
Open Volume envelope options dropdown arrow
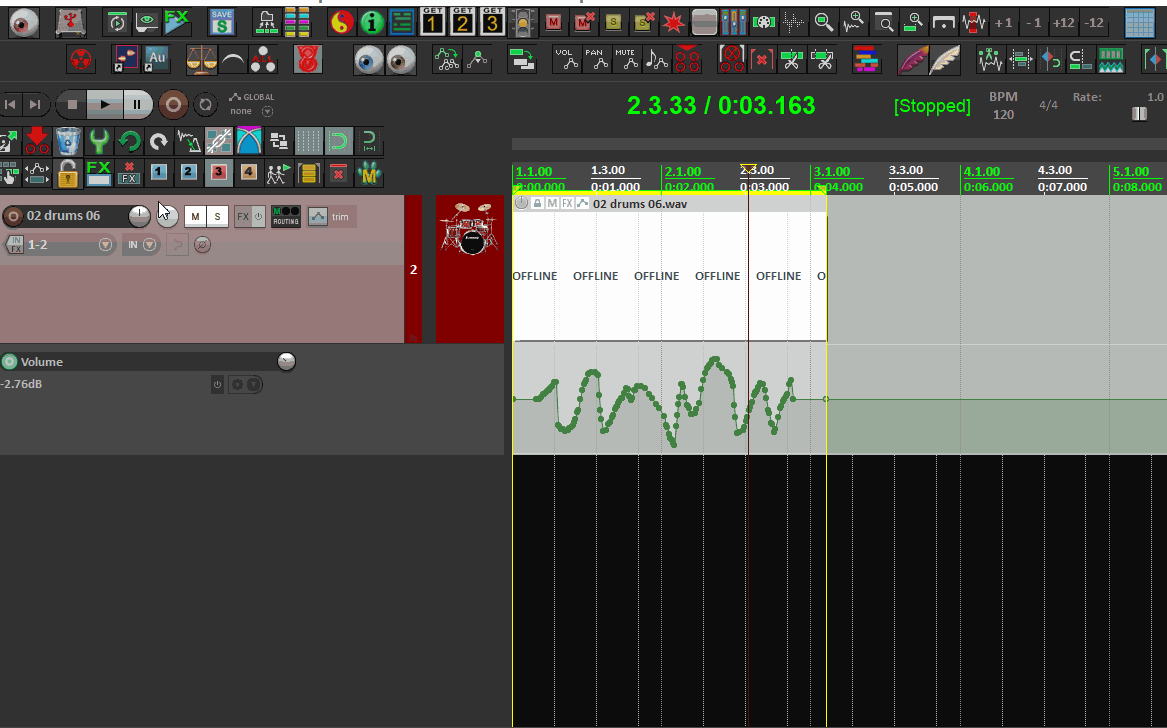point(254,385)
